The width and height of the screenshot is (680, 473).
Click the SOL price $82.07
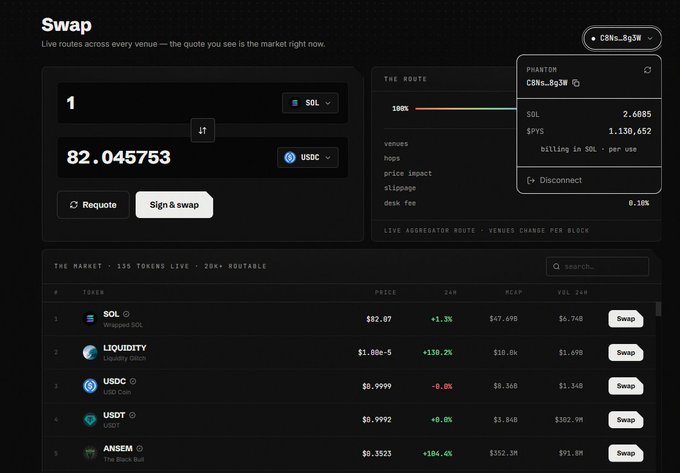coord(379,319)
